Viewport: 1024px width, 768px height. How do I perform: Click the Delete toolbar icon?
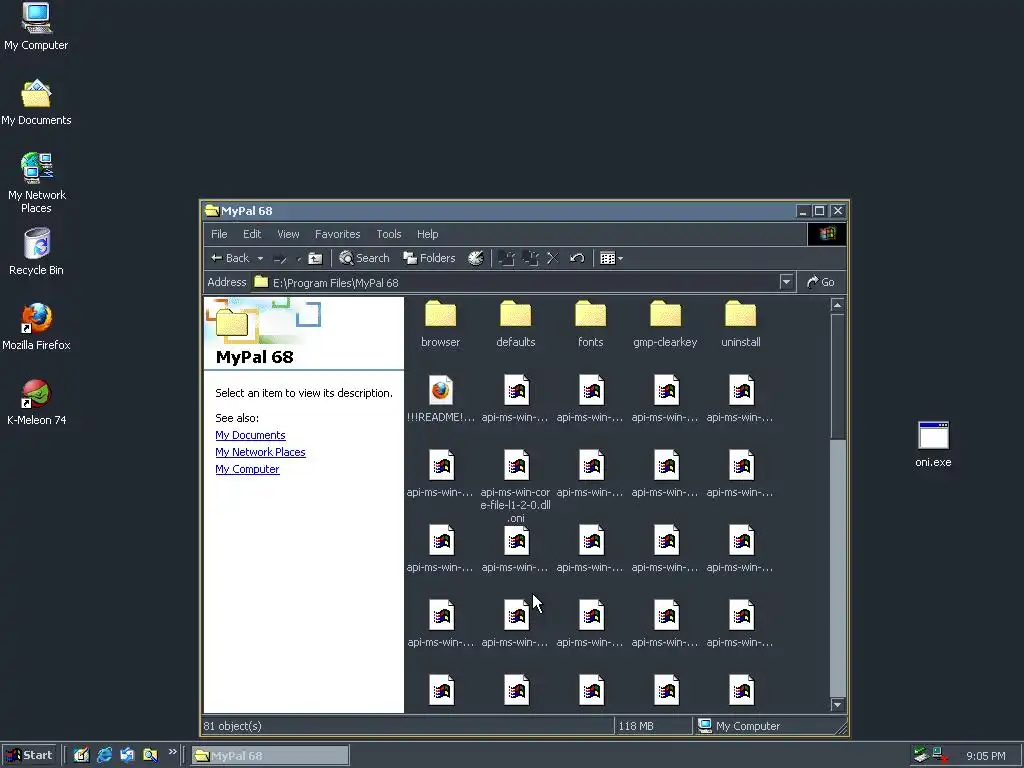tap(552, 259)
